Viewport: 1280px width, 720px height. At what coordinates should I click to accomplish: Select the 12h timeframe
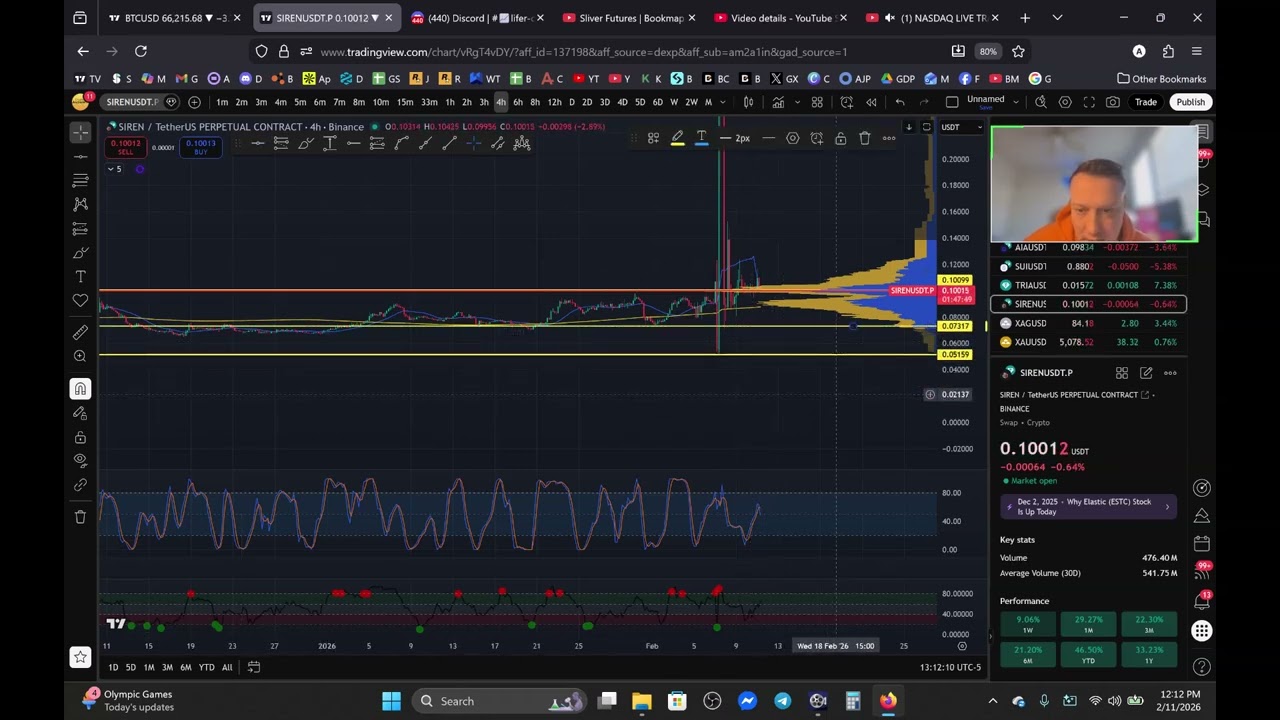(554, 102)
